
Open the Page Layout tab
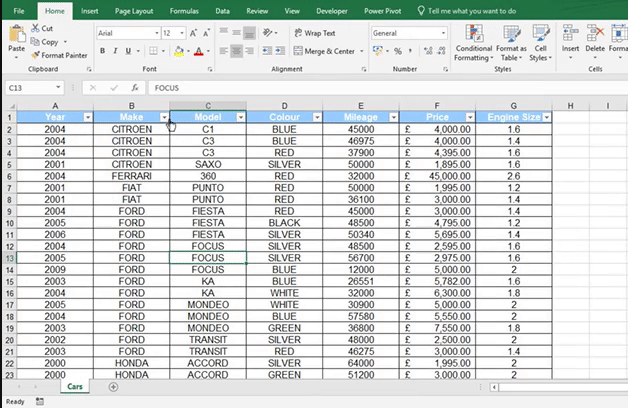[134, 10]
